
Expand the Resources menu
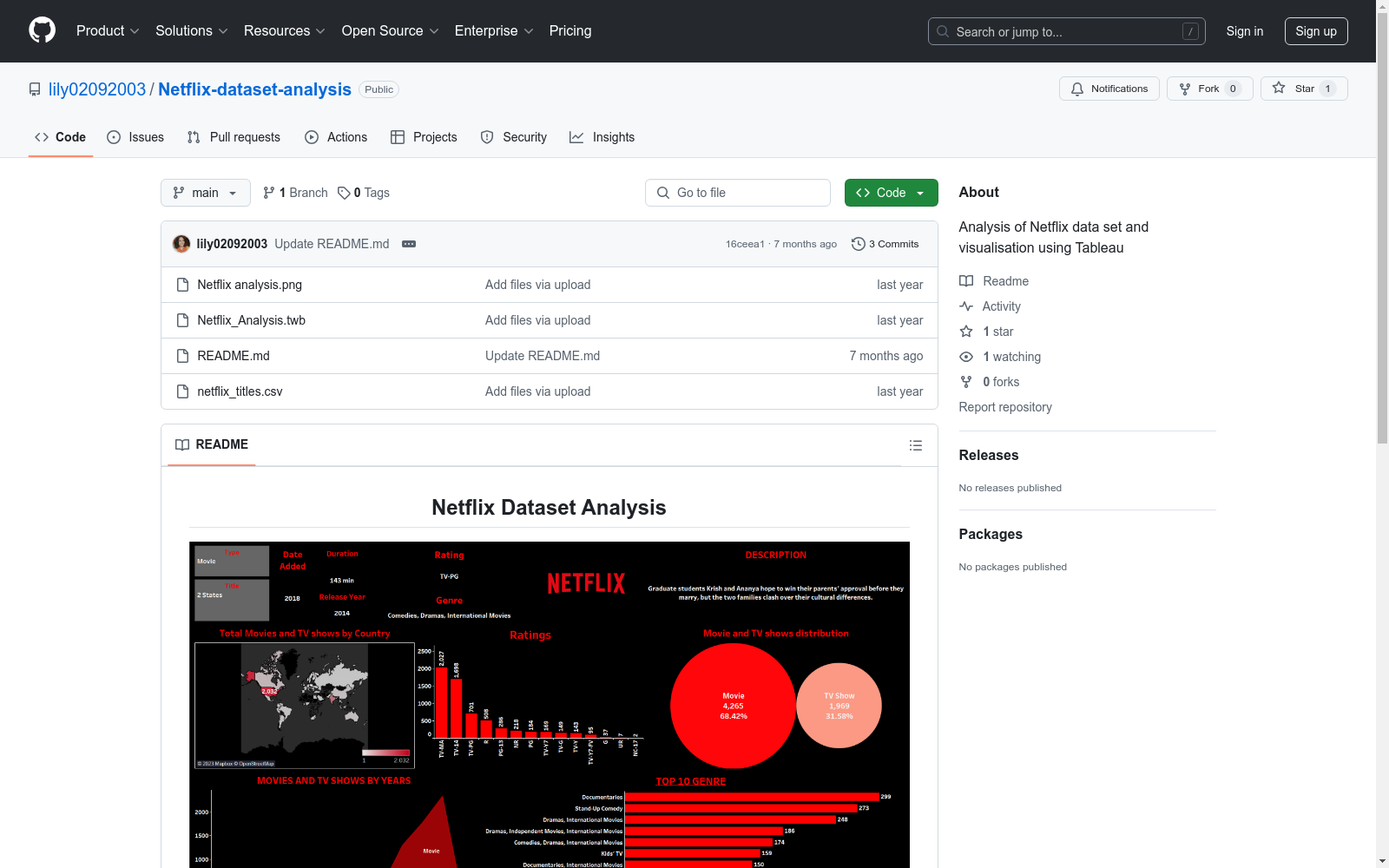pos(285,31)
